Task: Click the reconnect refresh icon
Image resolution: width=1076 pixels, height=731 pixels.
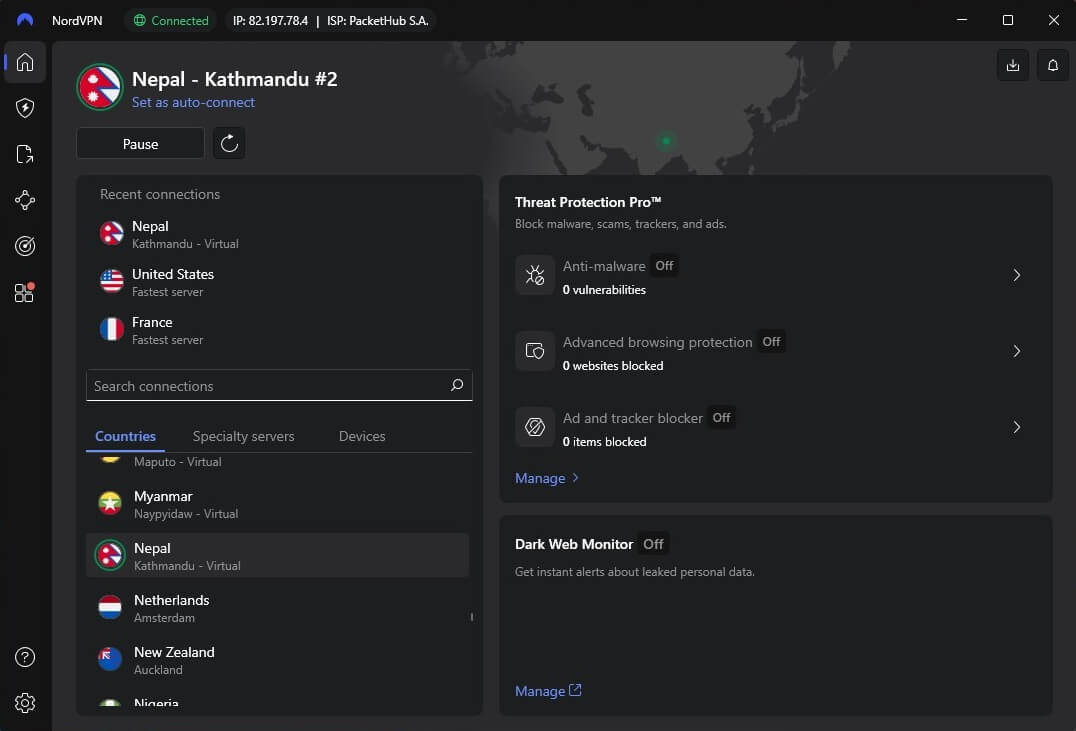Action: [229, 143]
